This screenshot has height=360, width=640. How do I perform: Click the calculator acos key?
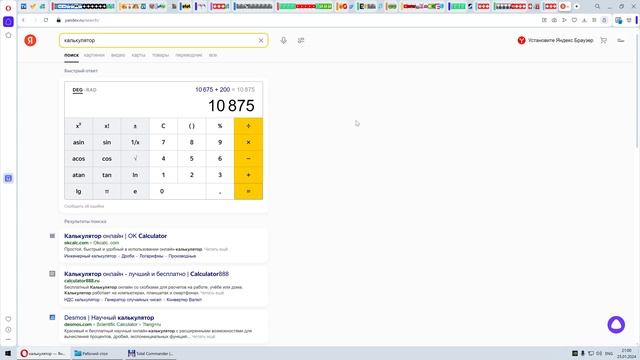78,159
